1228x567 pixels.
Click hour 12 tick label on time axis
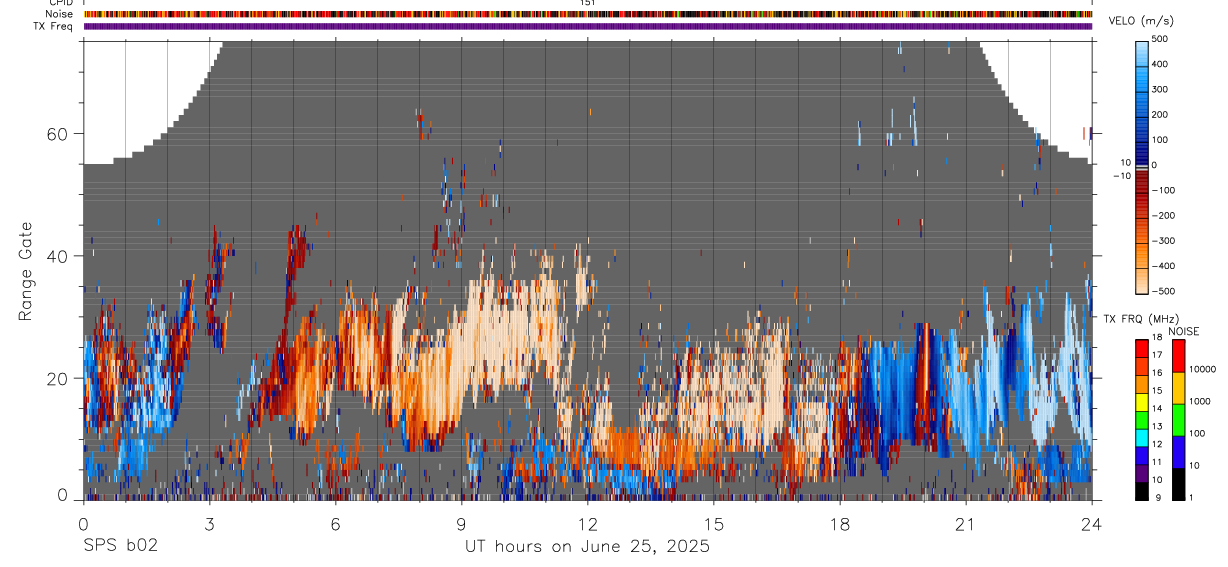coord(588,524)
